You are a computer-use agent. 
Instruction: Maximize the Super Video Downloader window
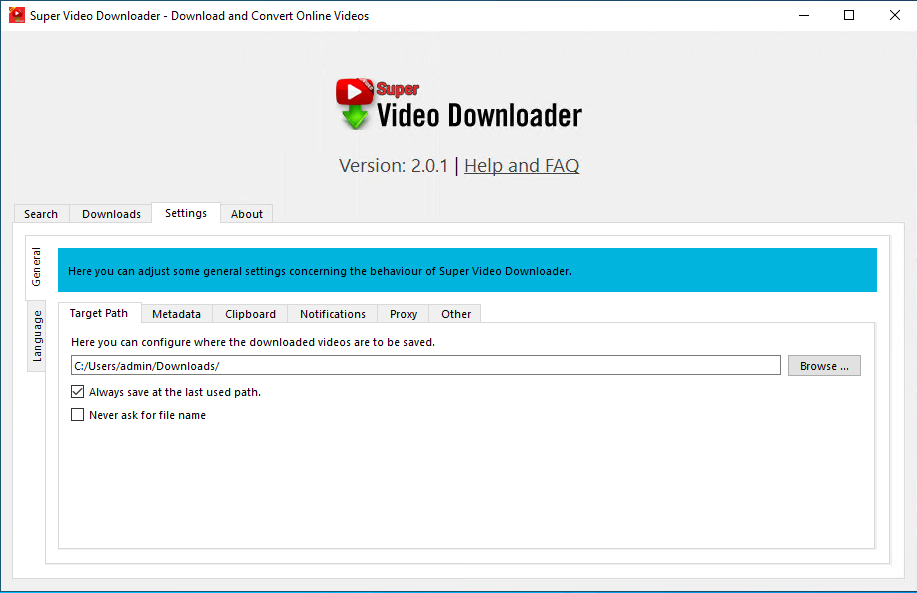click(849, 15)
